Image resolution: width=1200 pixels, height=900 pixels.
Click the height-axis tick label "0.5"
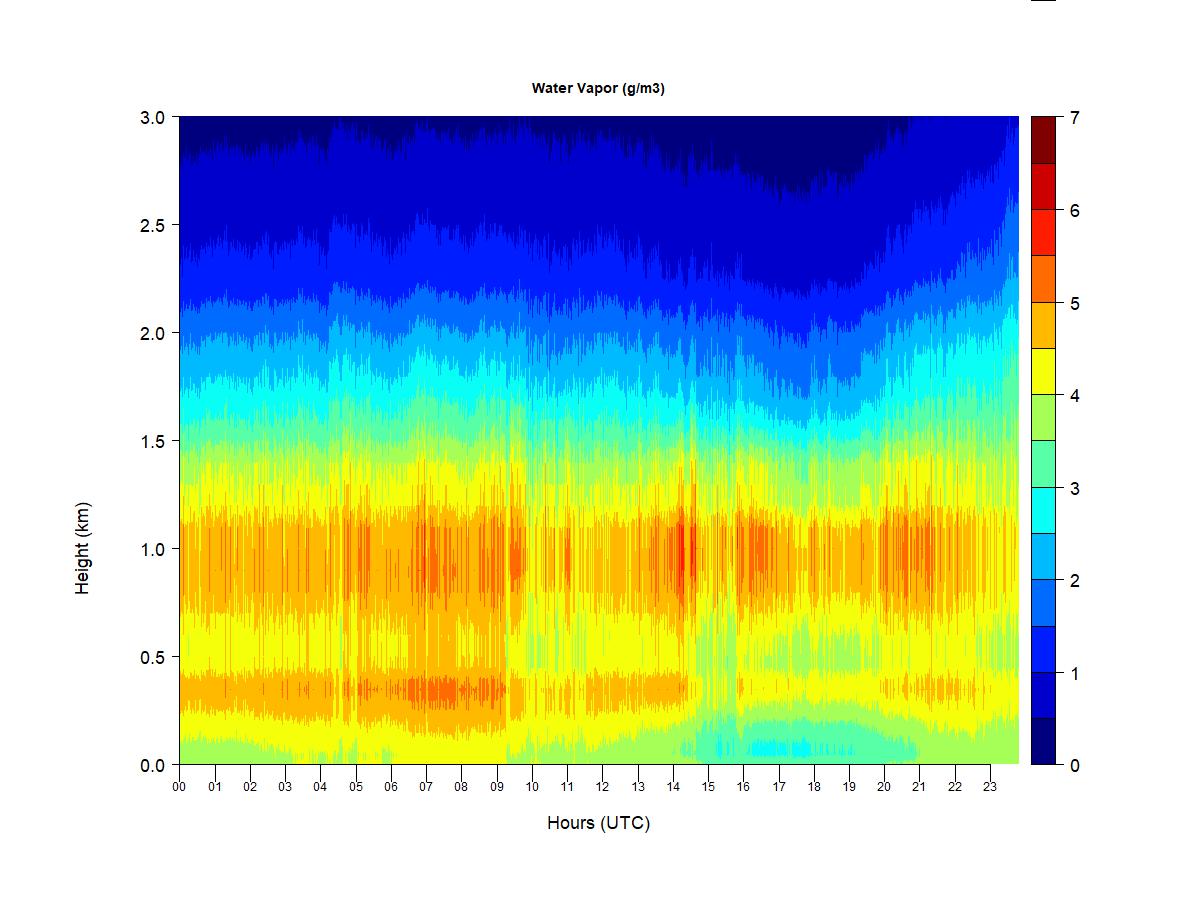tap(152, 657)
